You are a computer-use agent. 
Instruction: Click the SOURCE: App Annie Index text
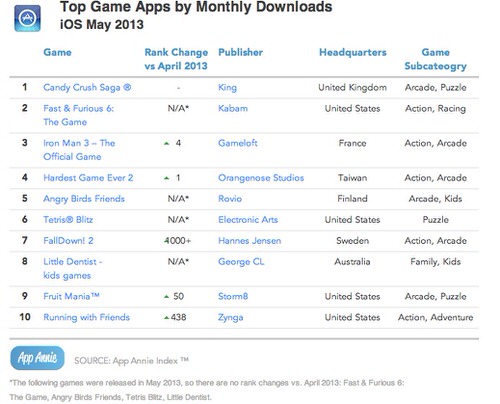click(x=131, y=361)
